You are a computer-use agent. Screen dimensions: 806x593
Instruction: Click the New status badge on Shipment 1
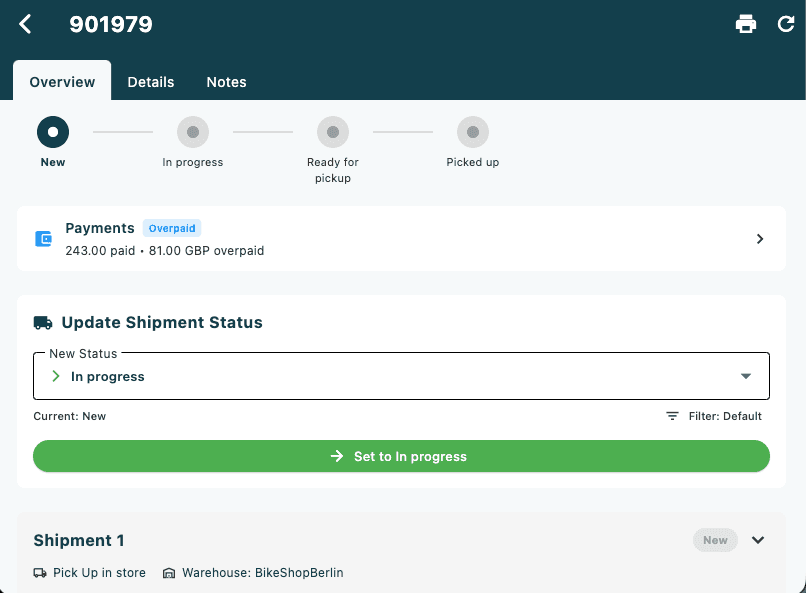(715, 540)
